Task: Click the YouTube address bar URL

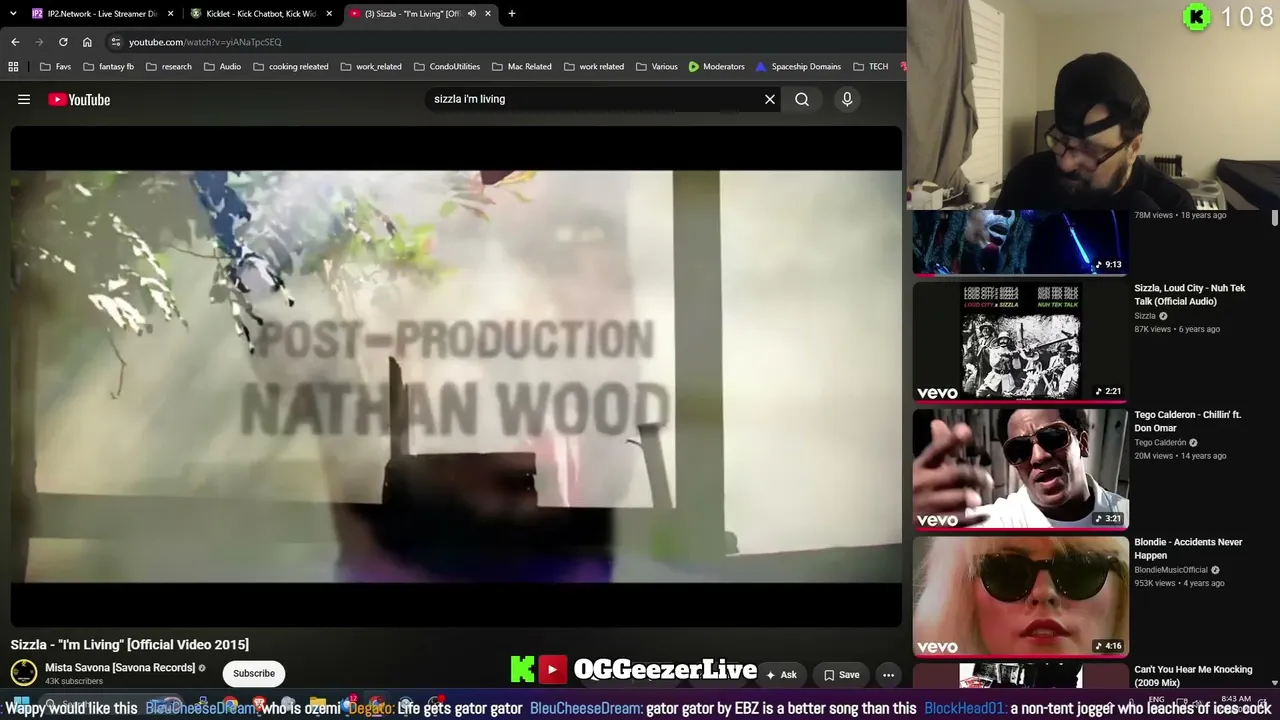Action: pos(205,42)
